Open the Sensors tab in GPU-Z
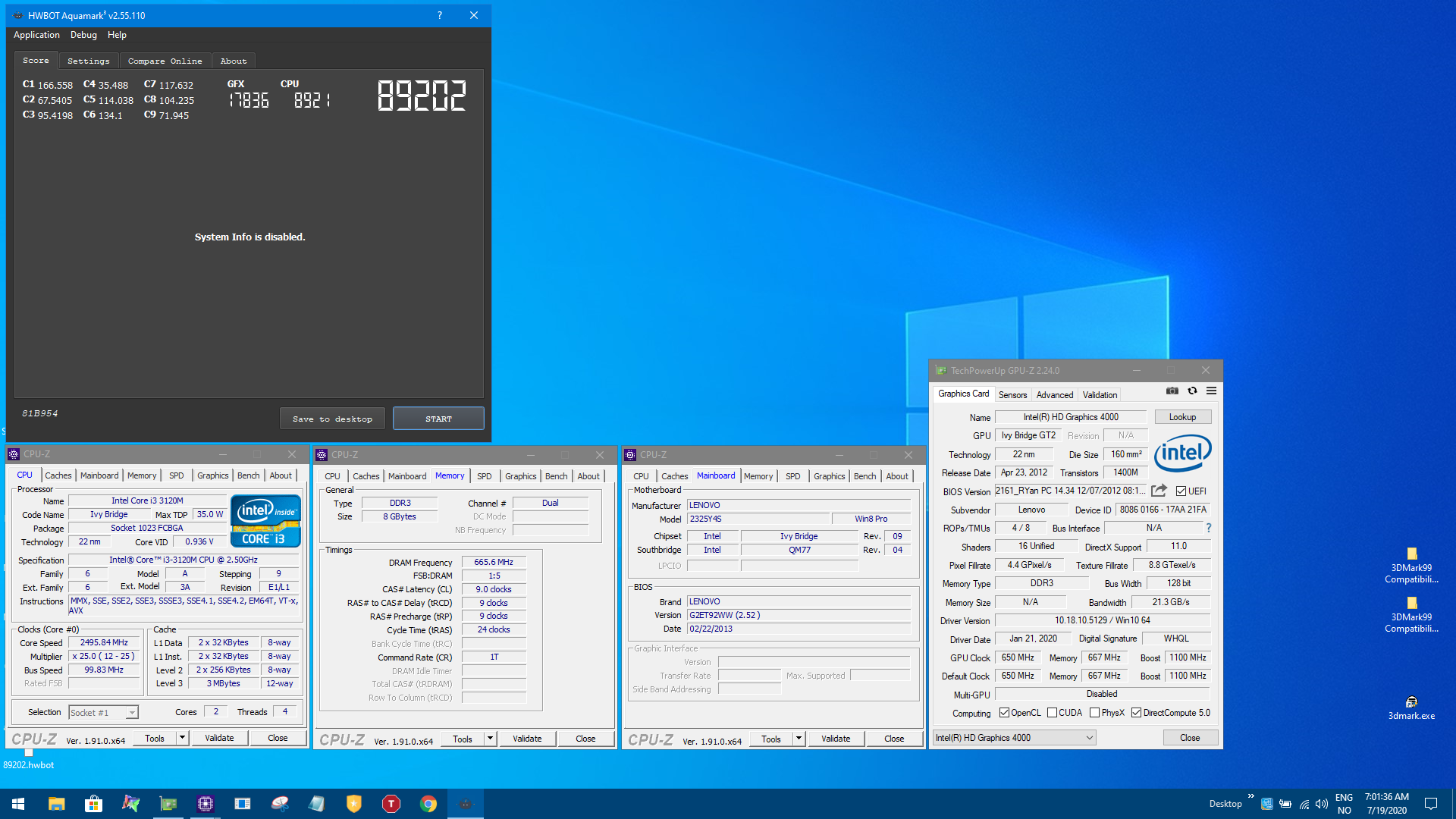 pyautogui.click(x=1012, y=395)
